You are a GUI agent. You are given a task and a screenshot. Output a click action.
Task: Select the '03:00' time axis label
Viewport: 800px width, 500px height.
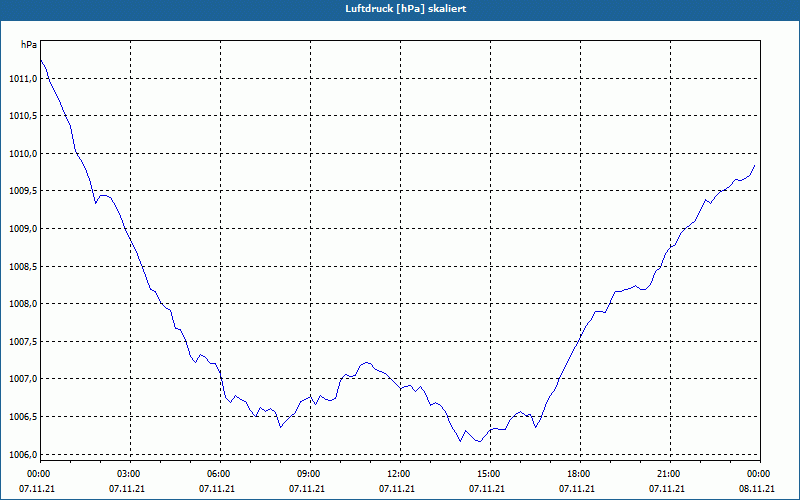tap(129, 474)
